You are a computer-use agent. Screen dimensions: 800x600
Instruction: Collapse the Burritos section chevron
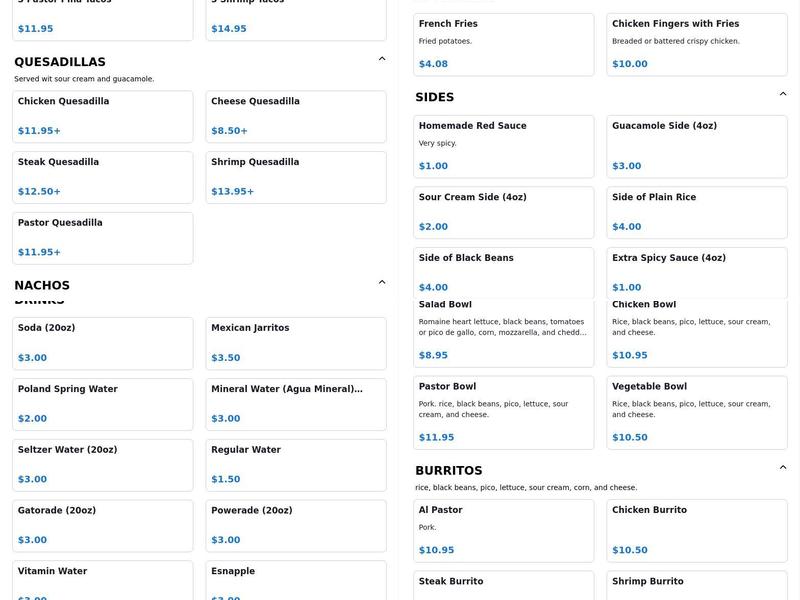(783, 467)
